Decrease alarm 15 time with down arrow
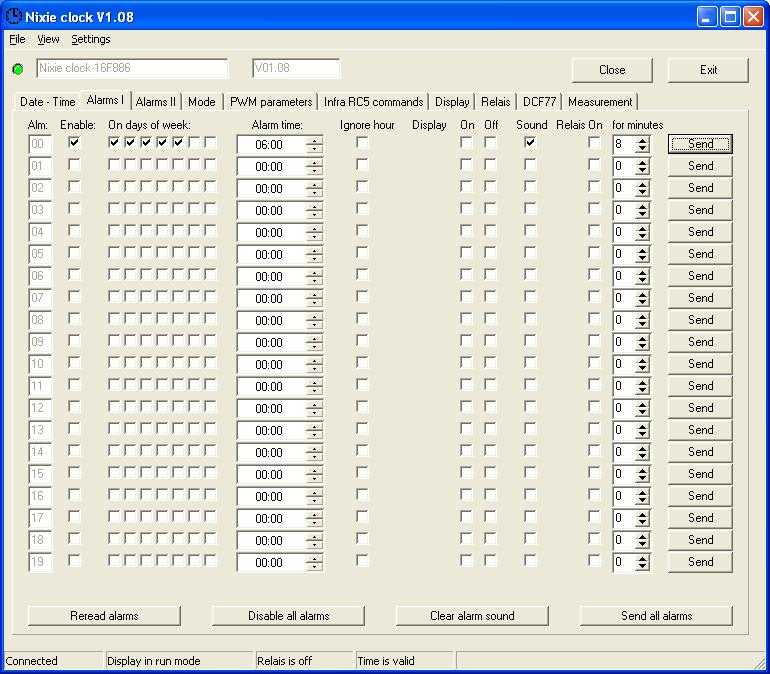 (314, 479)
